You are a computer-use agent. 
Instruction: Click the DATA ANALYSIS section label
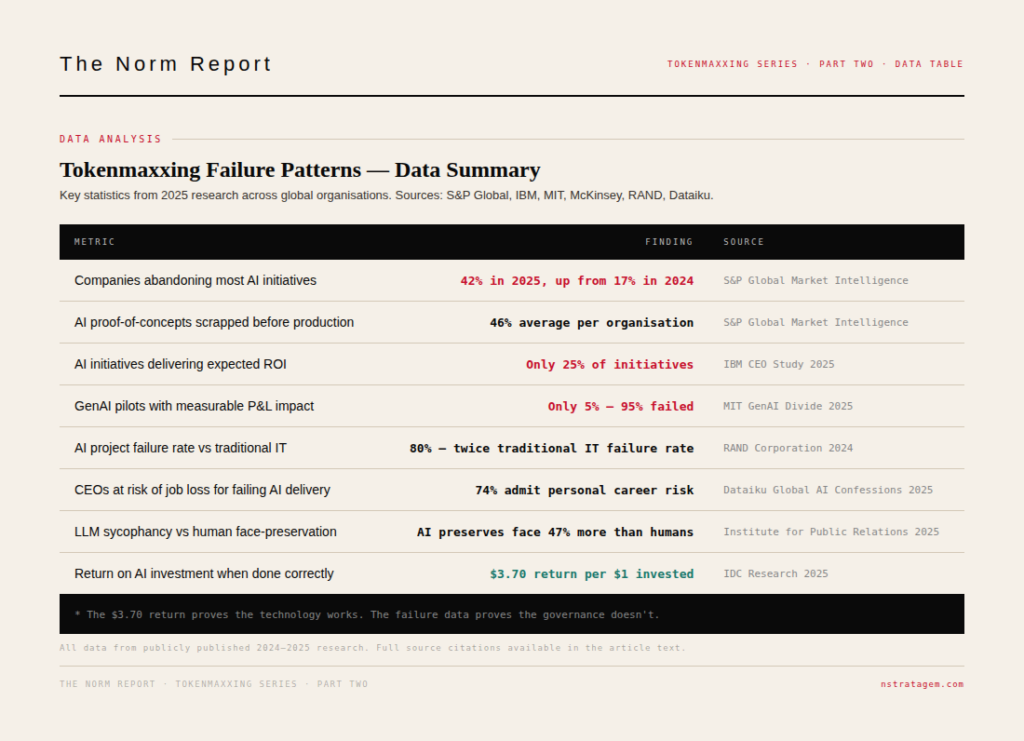coord(110,139)
